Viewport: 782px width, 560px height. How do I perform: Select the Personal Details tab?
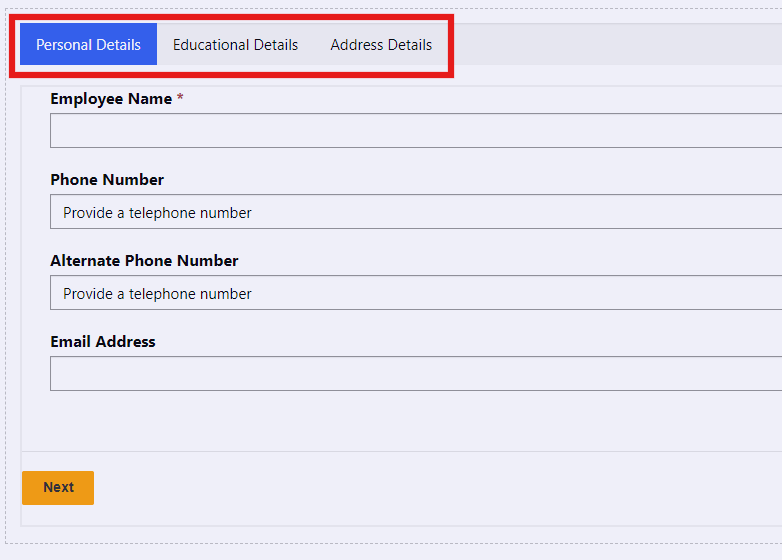point(88,45)
